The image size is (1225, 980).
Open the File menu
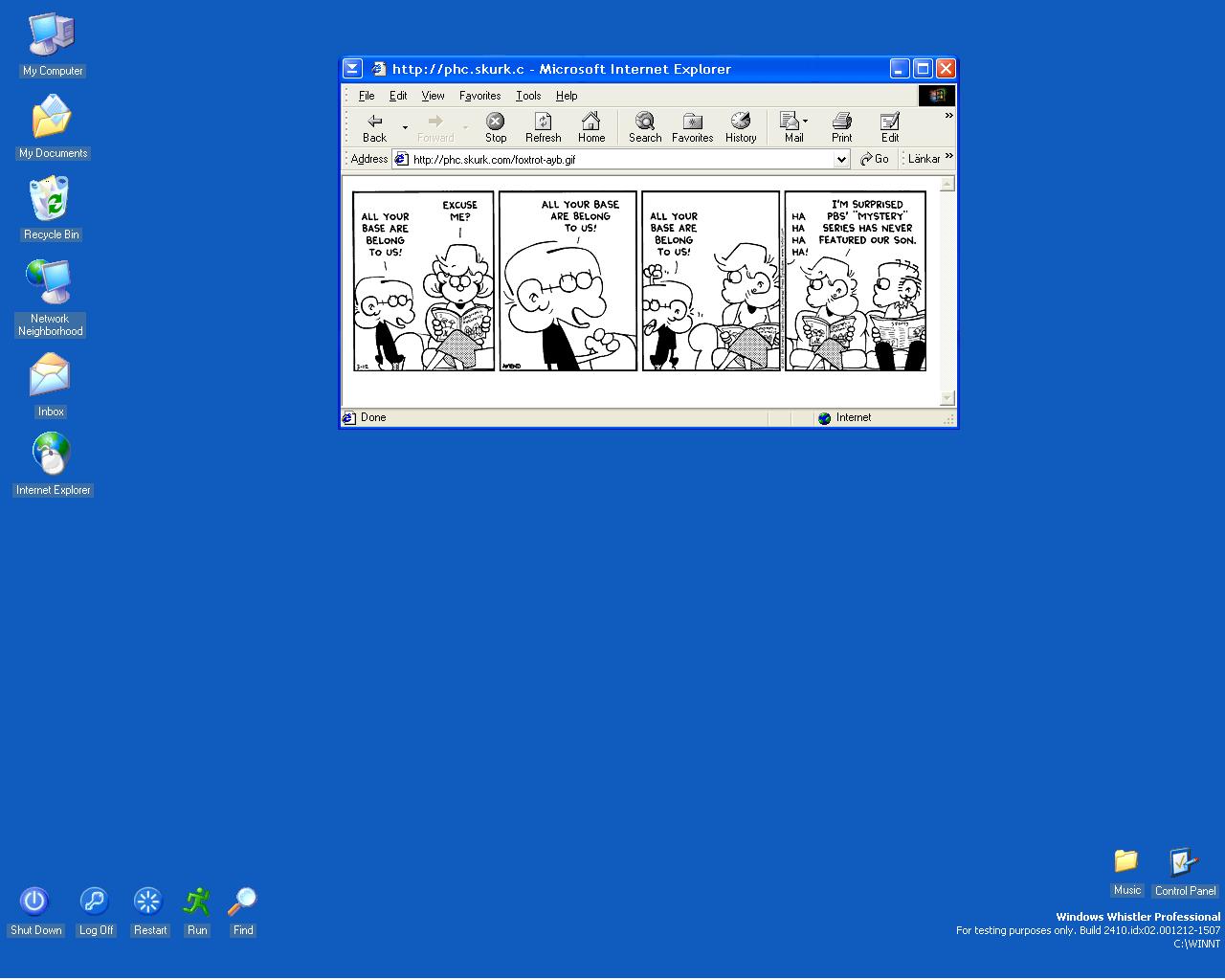coord(367,96)
